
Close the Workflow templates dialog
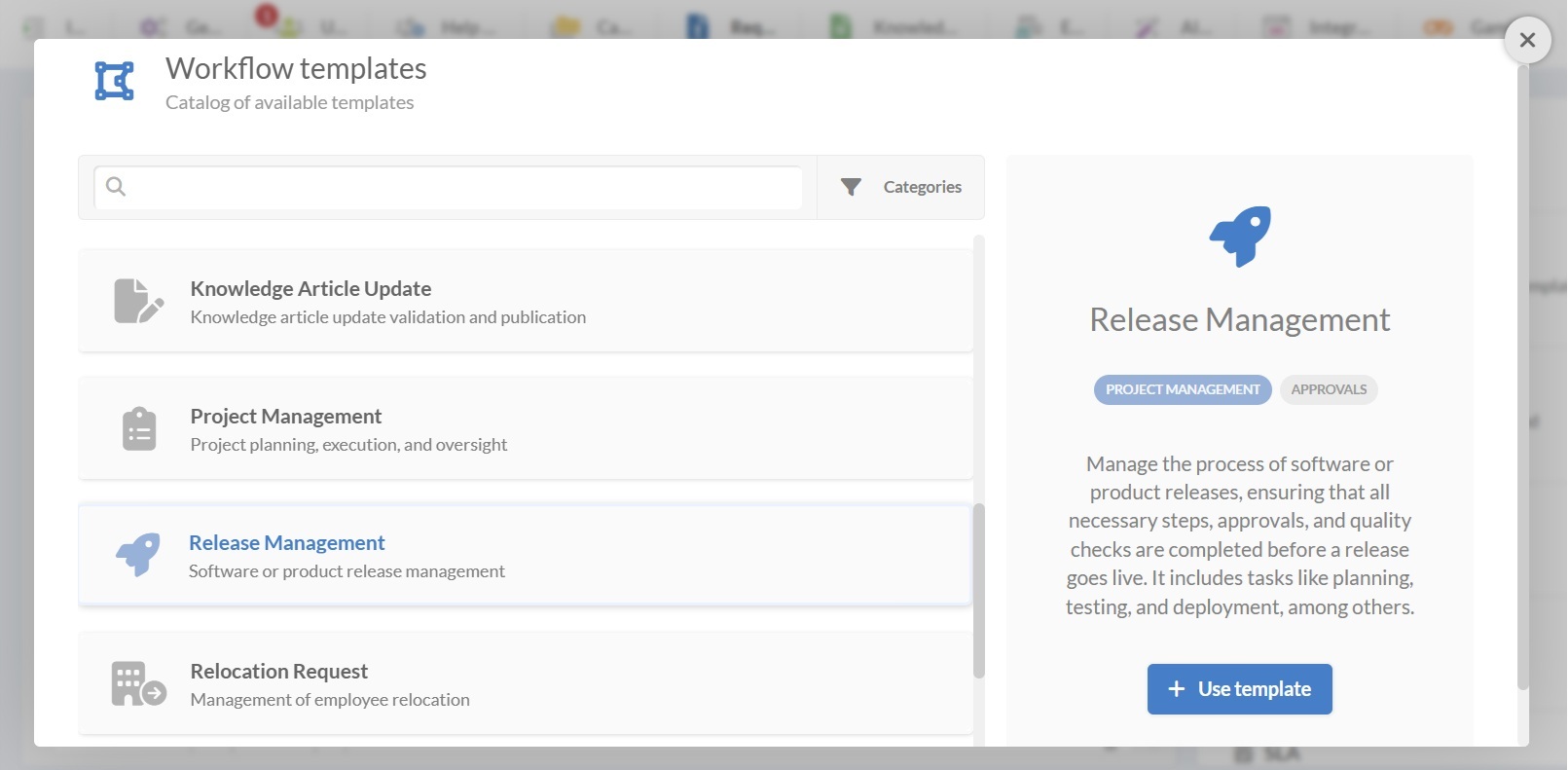(1527, 40)
